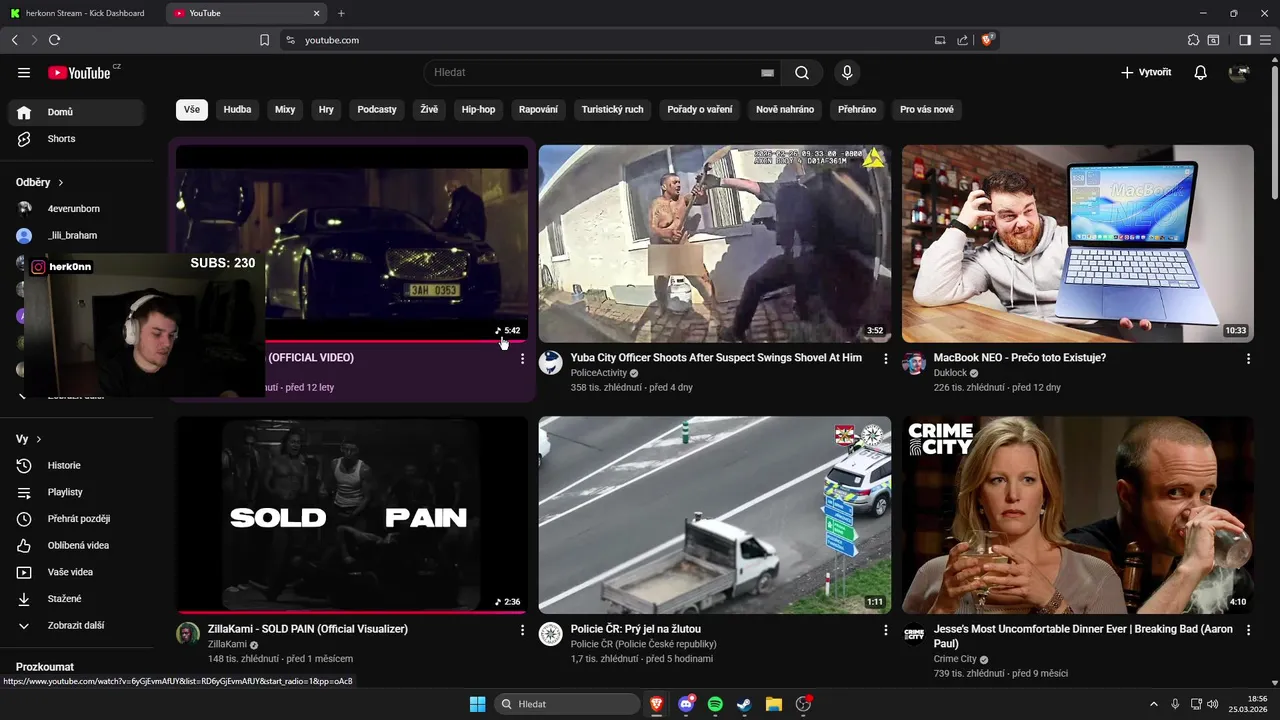Select the Vše filter chip

pos(192,110)
